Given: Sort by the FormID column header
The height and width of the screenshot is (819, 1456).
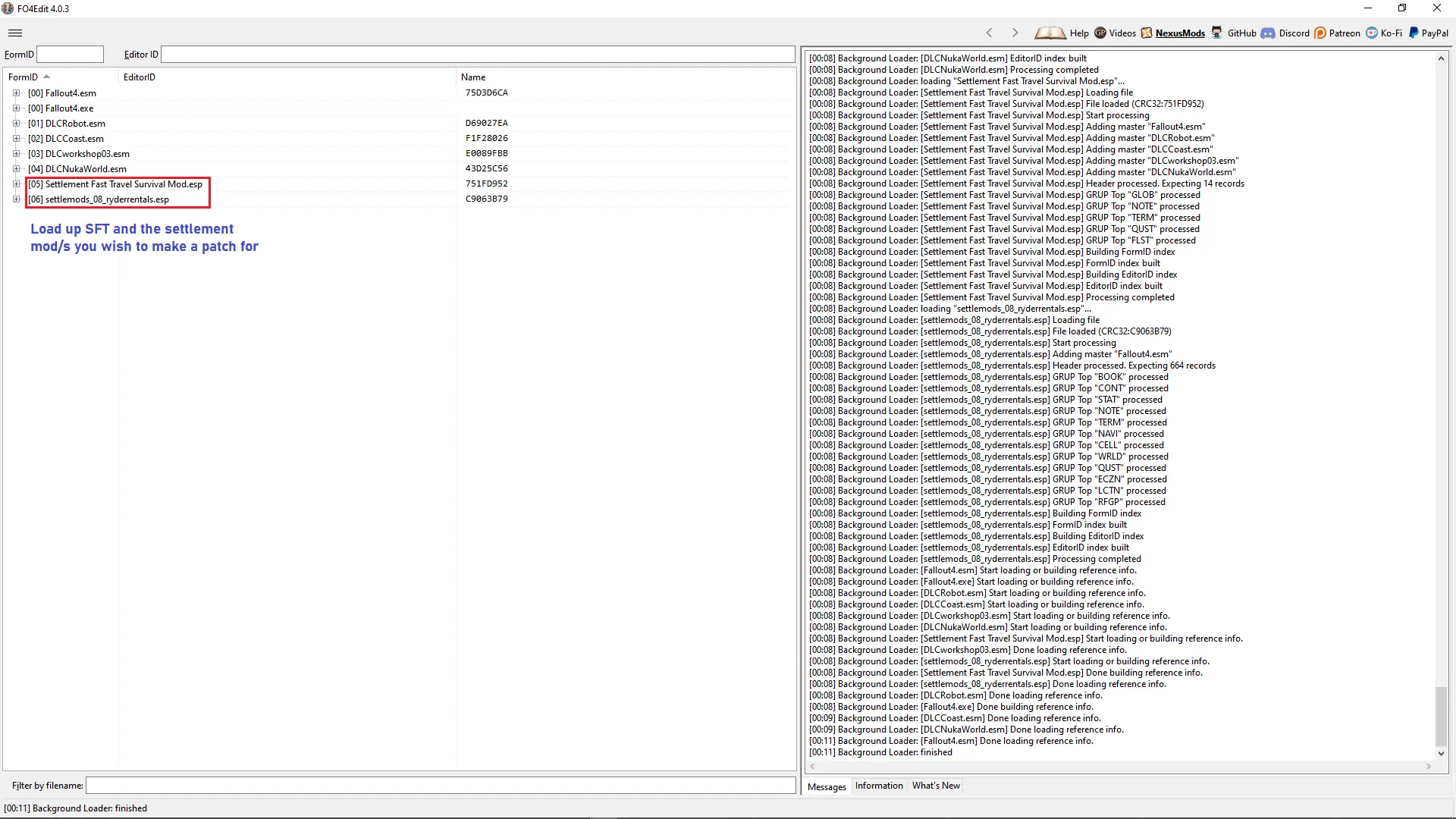Looking at the screenshot, I should [x=61, y=77].
